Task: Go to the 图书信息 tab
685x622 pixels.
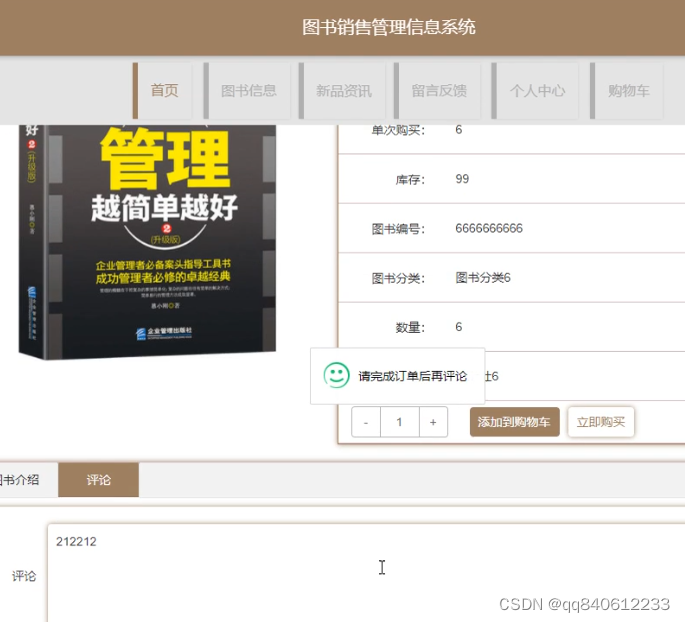Action: (x=247, y=91)
